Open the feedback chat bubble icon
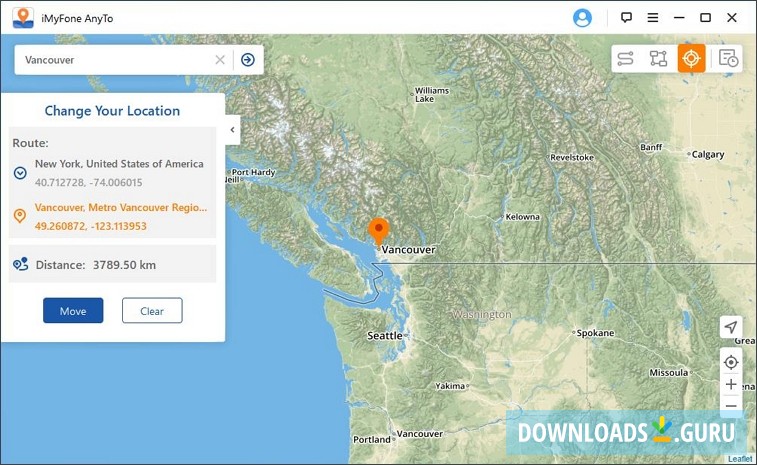757x465 pixels. (x=626, y=17)
